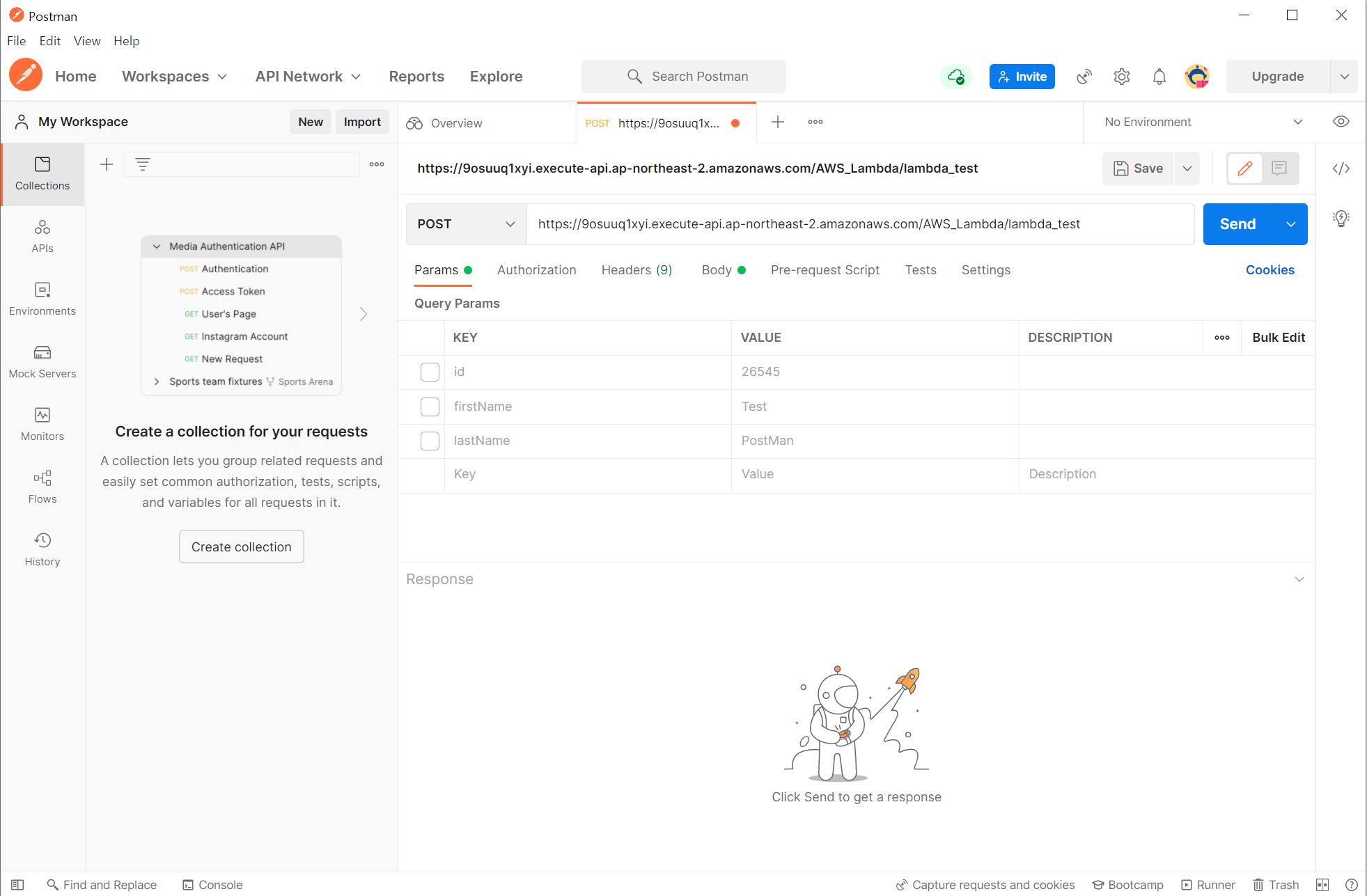This screenshot has width=1367, height=896.
Task: Open the Collections sidebar panel
Action: pyautogui.click(x=42, y=174)
